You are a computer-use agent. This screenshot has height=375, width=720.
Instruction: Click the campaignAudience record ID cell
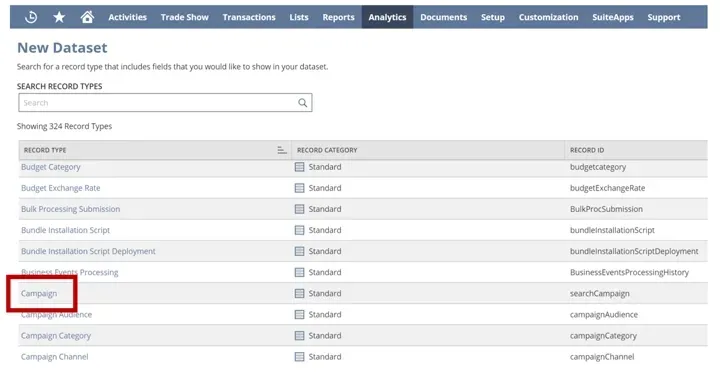[x=604, y=315]
